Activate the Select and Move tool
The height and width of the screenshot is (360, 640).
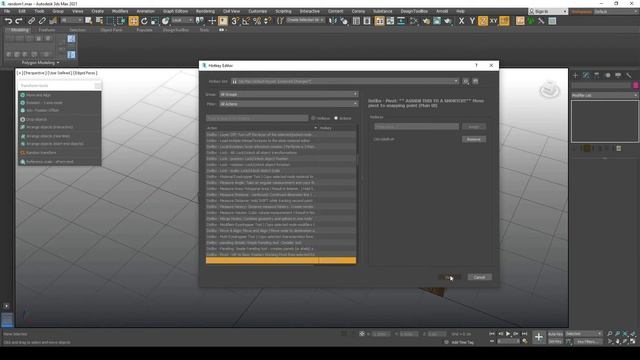tap(133, 21)
